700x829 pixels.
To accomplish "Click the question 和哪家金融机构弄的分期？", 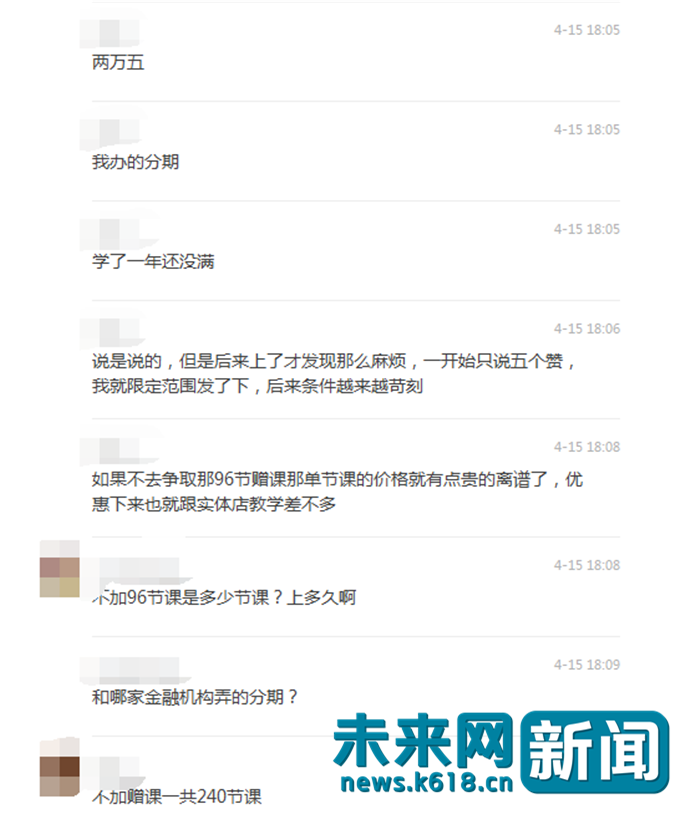I will 195,697.
